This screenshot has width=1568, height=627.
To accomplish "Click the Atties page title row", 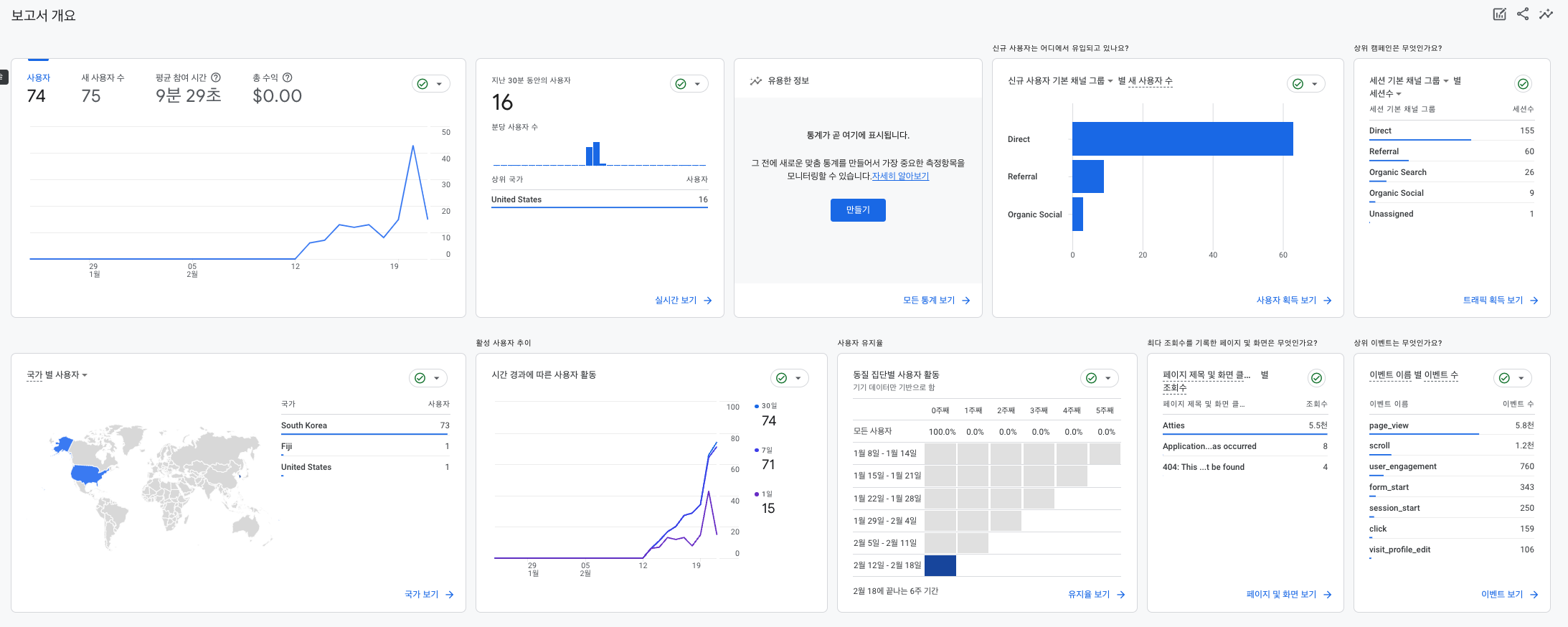I will click(1245, 425).
